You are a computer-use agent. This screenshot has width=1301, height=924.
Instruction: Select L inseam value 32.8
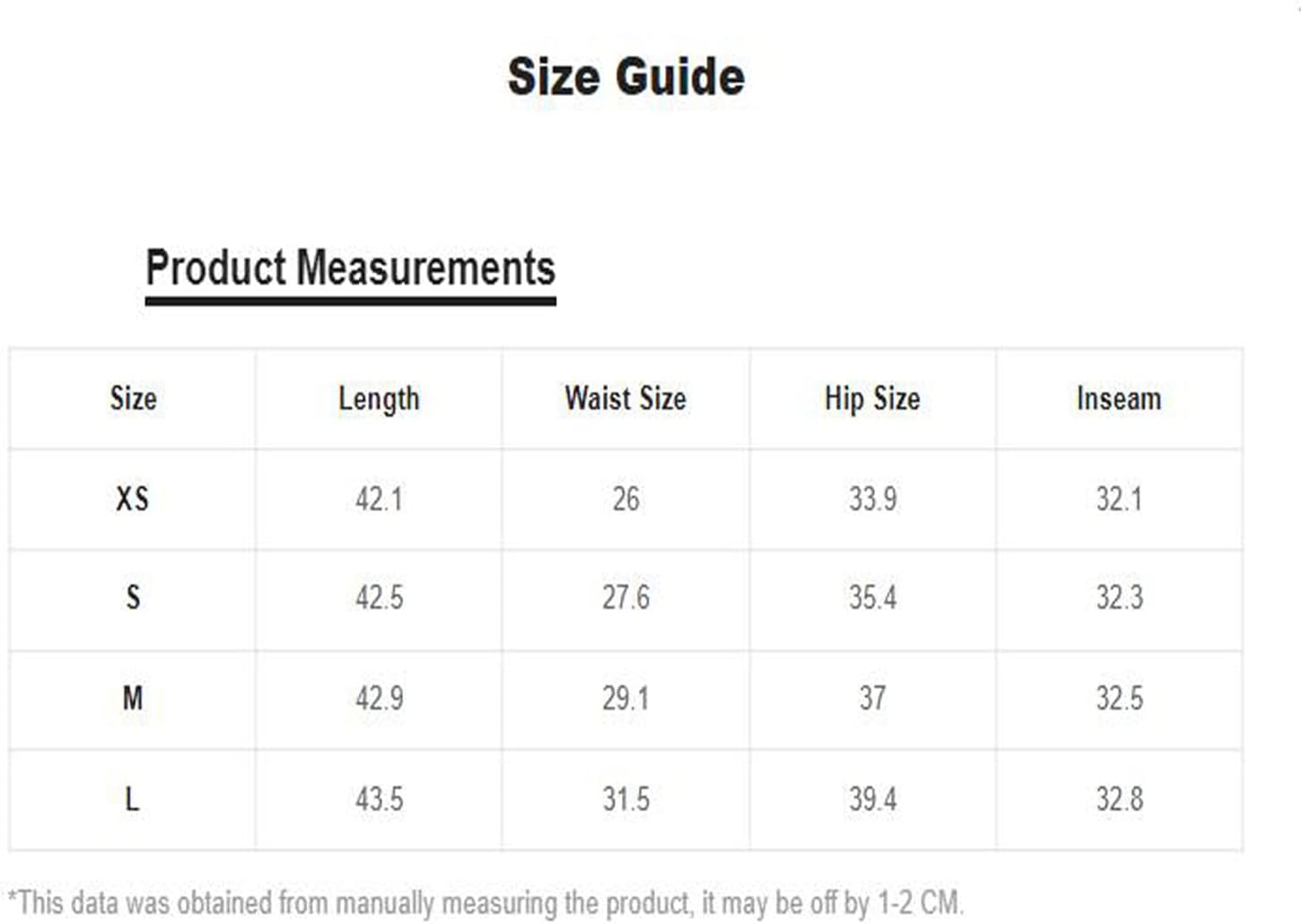coord(1119,798)
